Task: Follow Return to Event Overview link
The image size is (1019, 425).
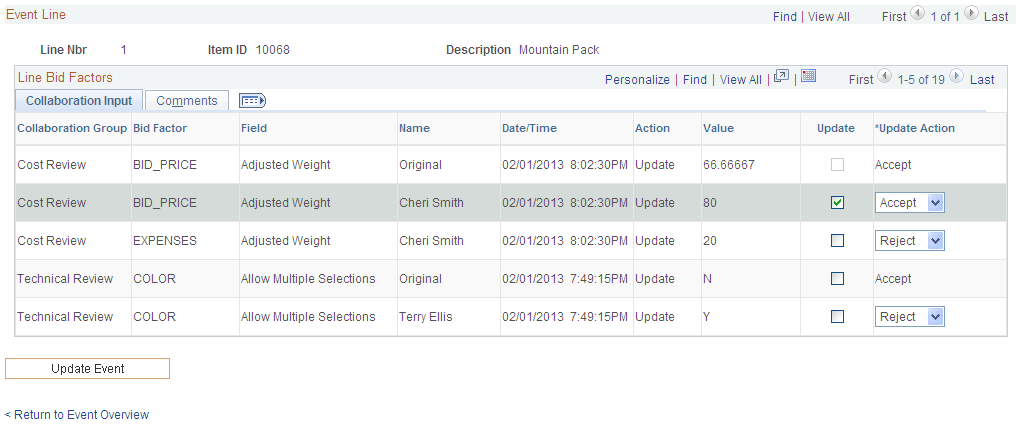Action: coord(77,415)
